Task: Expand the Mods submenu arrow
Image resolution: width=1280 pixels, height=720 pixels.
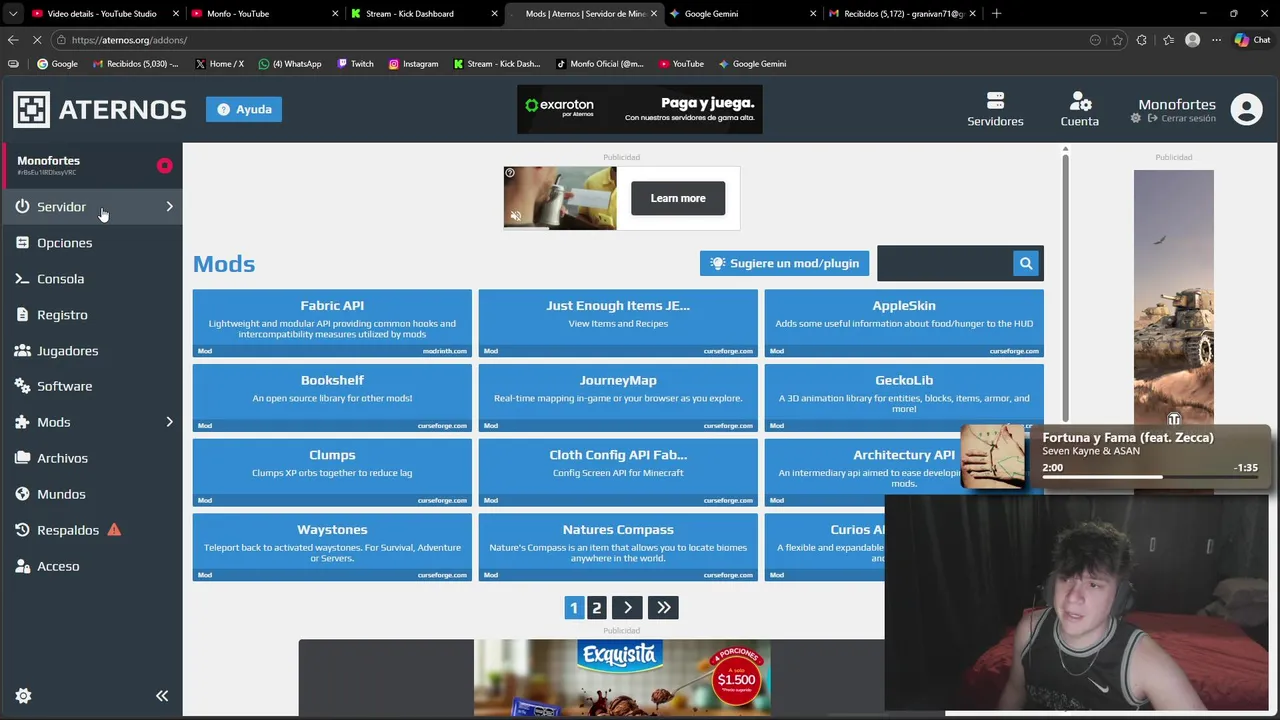Action: pos(169,422)
